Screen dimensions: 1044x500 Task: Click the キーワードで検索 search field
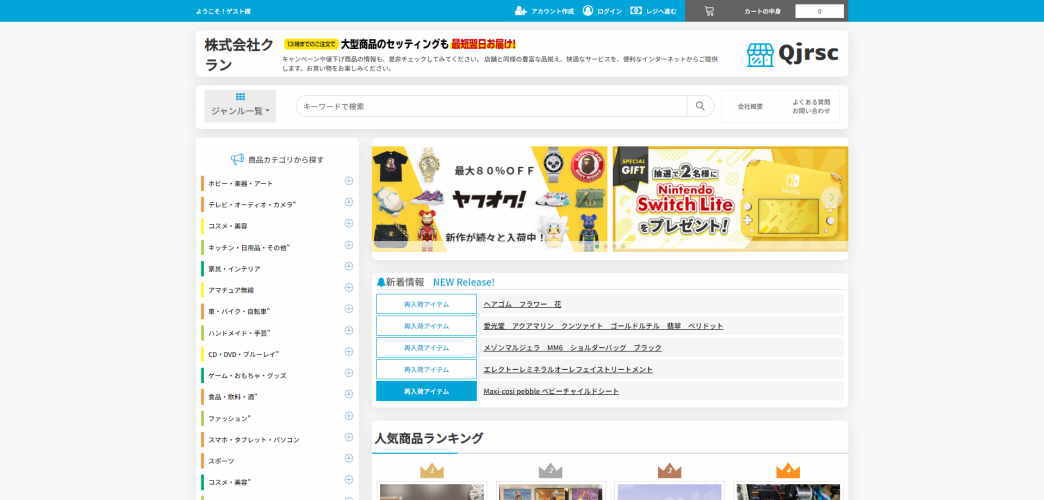(x=491, y=106)
